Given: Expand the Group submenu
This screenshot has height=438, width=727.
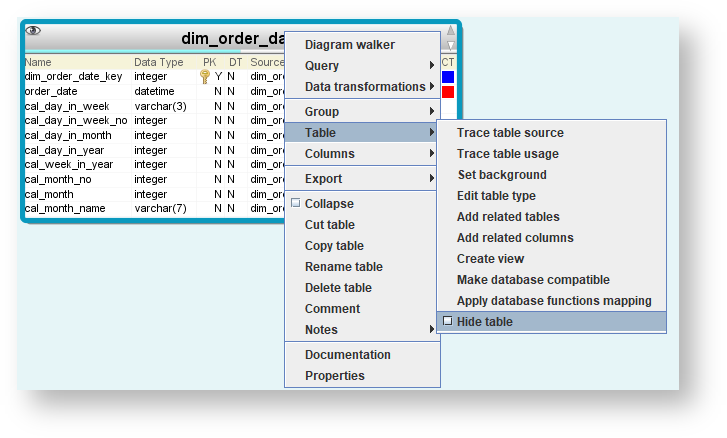Looking at the screenshot, I should 362,111.
